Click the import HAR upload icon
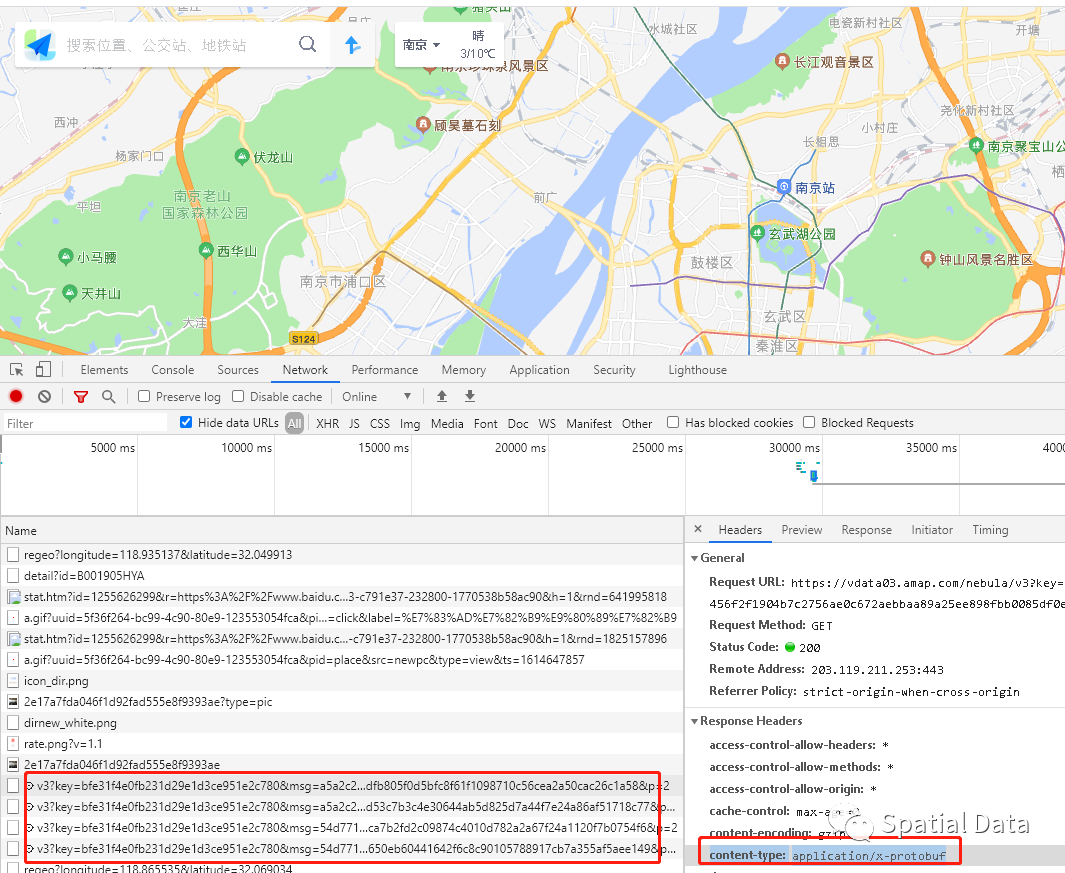The image size is (1065, 873). 442,396
